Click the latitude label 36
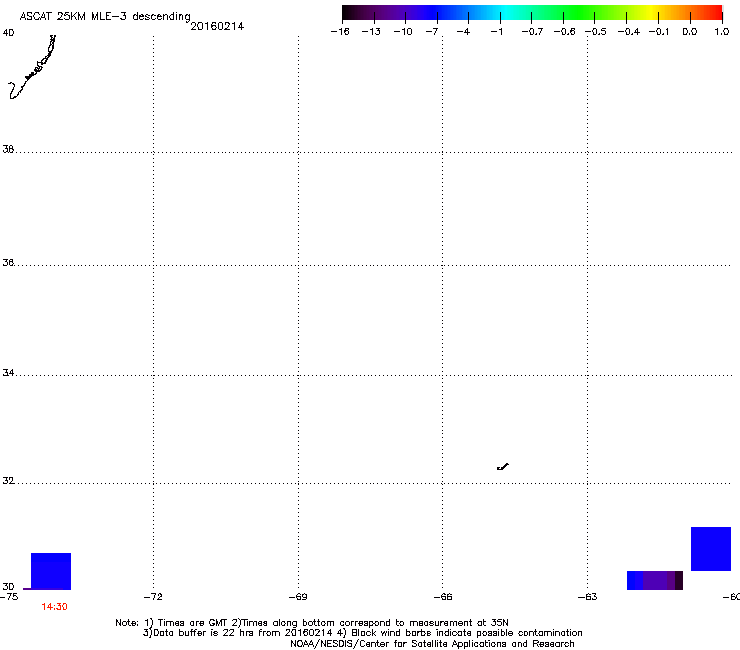The height and width of the screenshot is (650, 740). tap(8, 262)
